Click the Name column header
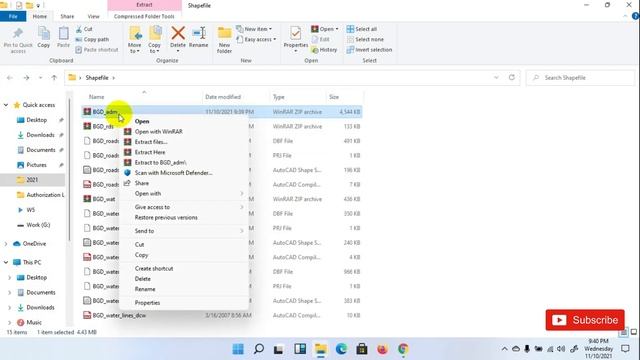The height and width of the screenshot is (360, 640). pos(97,97)
